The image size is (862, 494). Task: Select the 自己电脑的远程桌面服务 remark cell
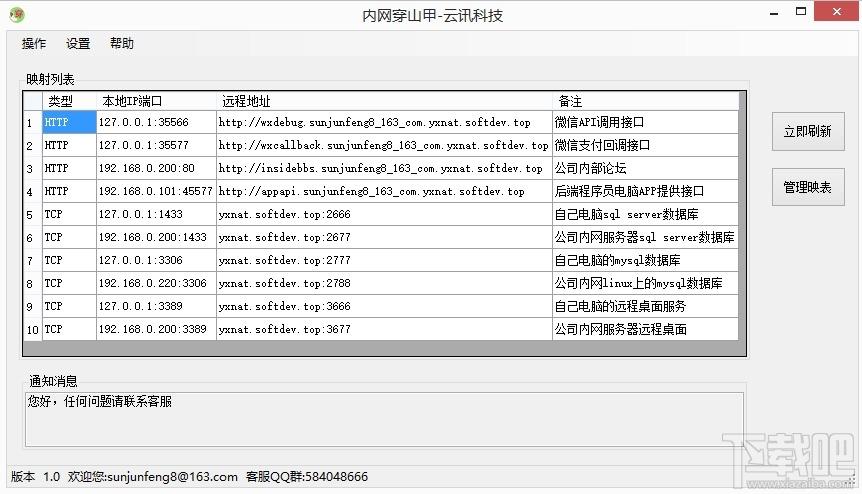[x=645, y=306]
